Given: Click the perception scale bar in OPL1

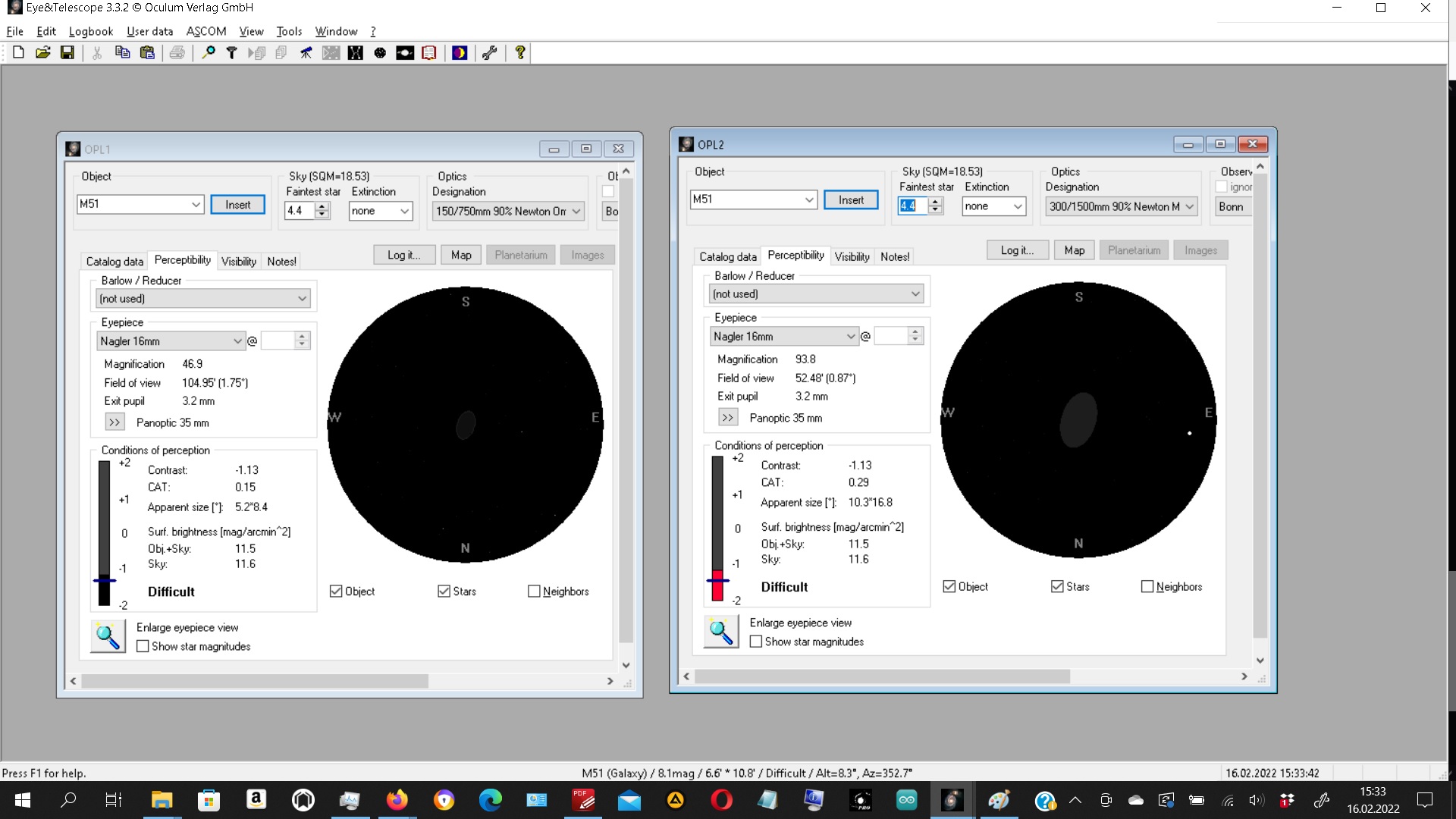Looking at the screenshot, I should (104, 533).
